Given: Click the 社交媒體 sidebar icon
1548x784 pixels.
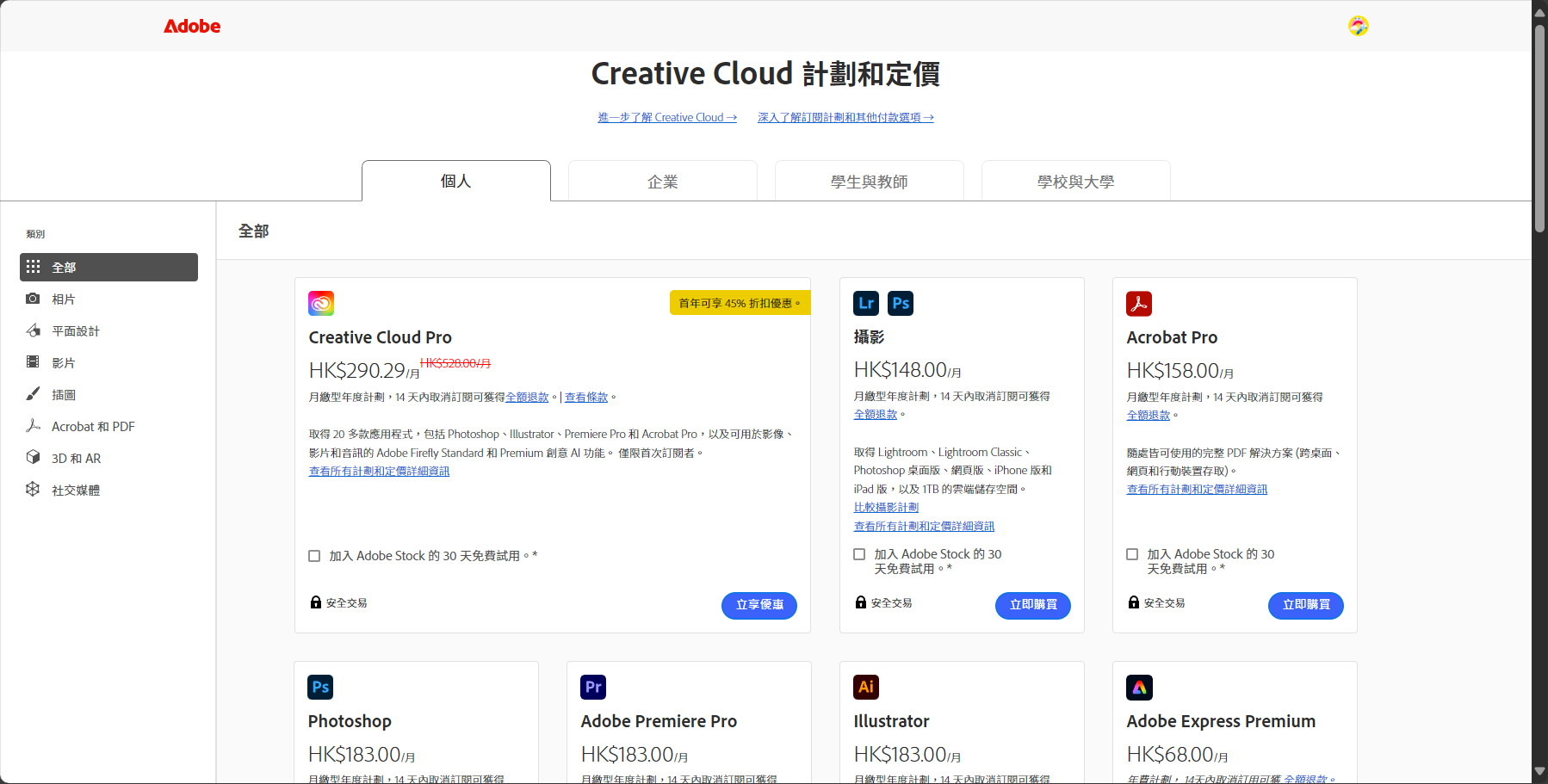Looking at the screenshot, I should click(x=33, y=490).
